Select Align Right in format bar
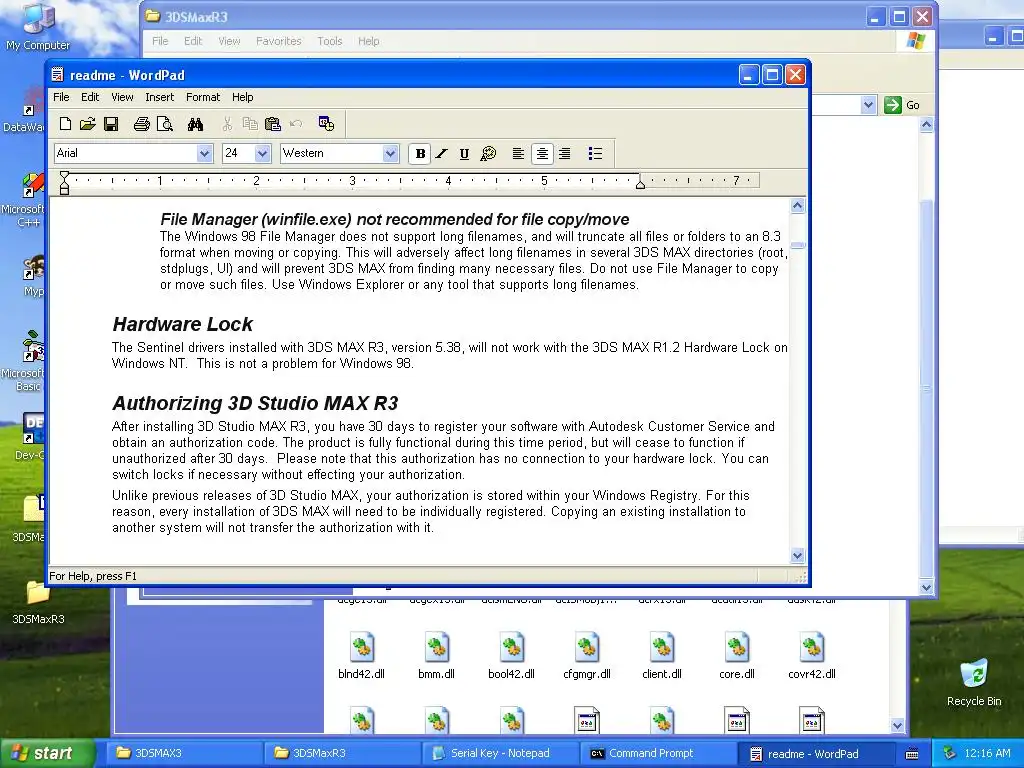 pyautogui.click(x=565, y=153)
